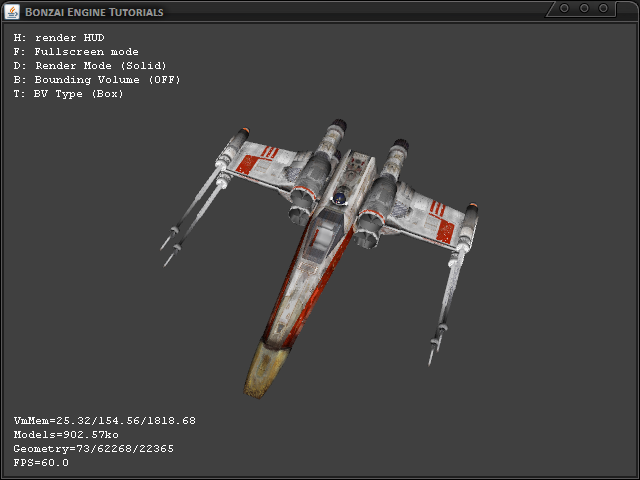Click the "T: BV Type (Box)" line

click(69, 94)
